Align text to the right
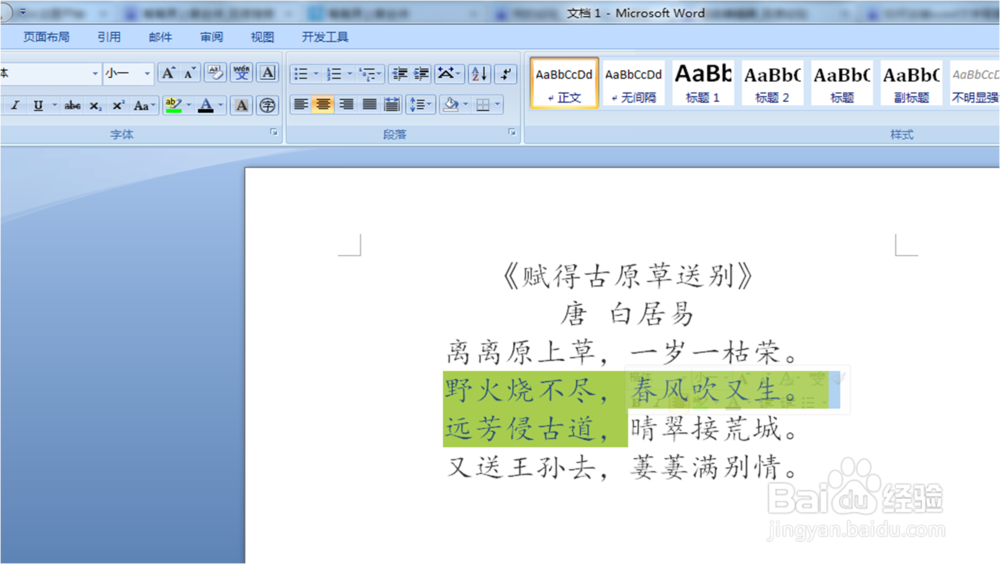1000x564 pixels. point(346,104)
